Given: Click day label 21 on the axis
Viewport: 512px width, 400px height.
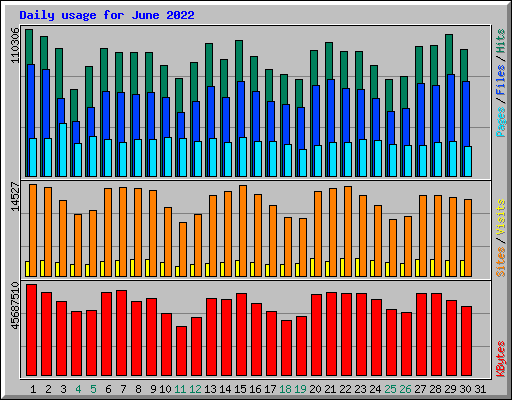Looking at the screenshot, I should [330, 389].
